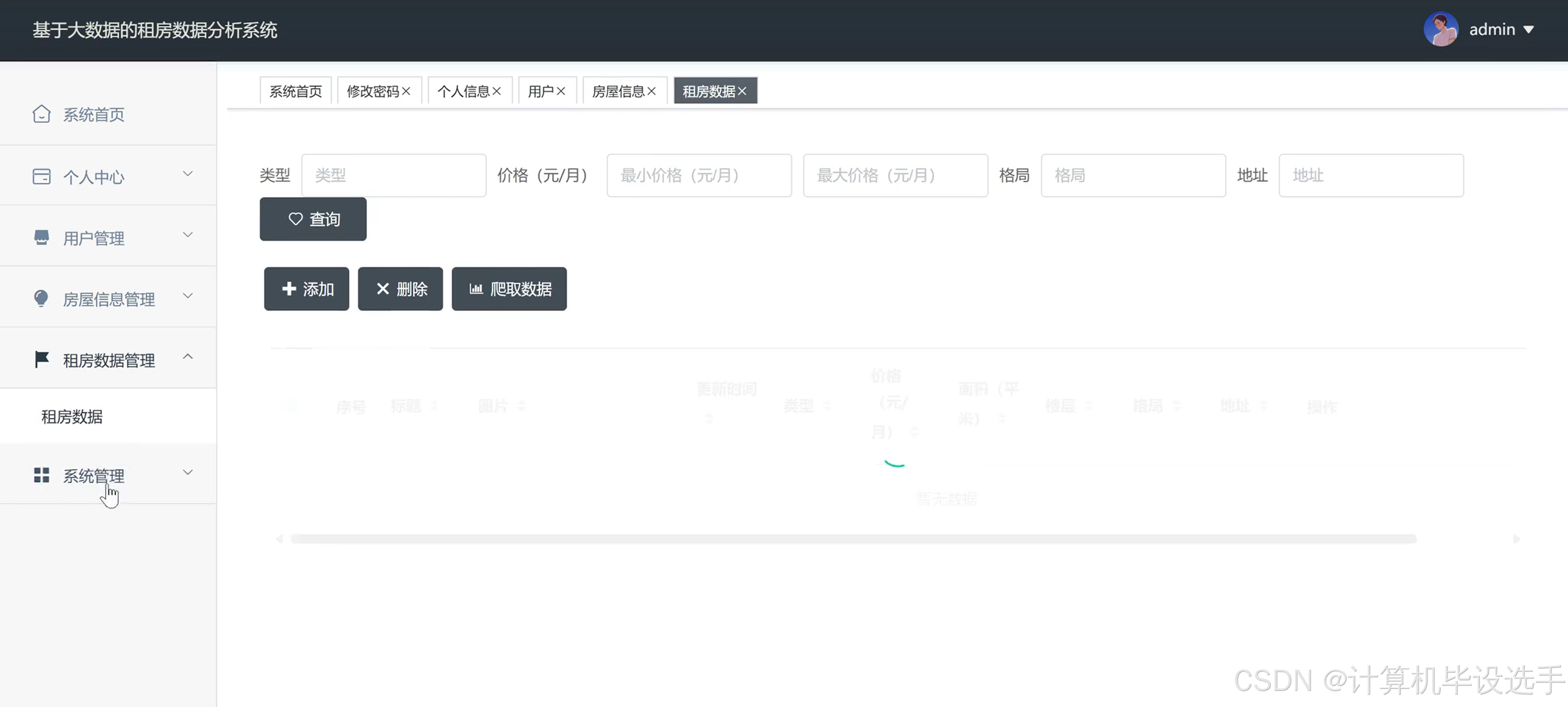Expand the 个人中心 menu chevron
Screen dimensions: 1568x707
(x=188, y=174)
